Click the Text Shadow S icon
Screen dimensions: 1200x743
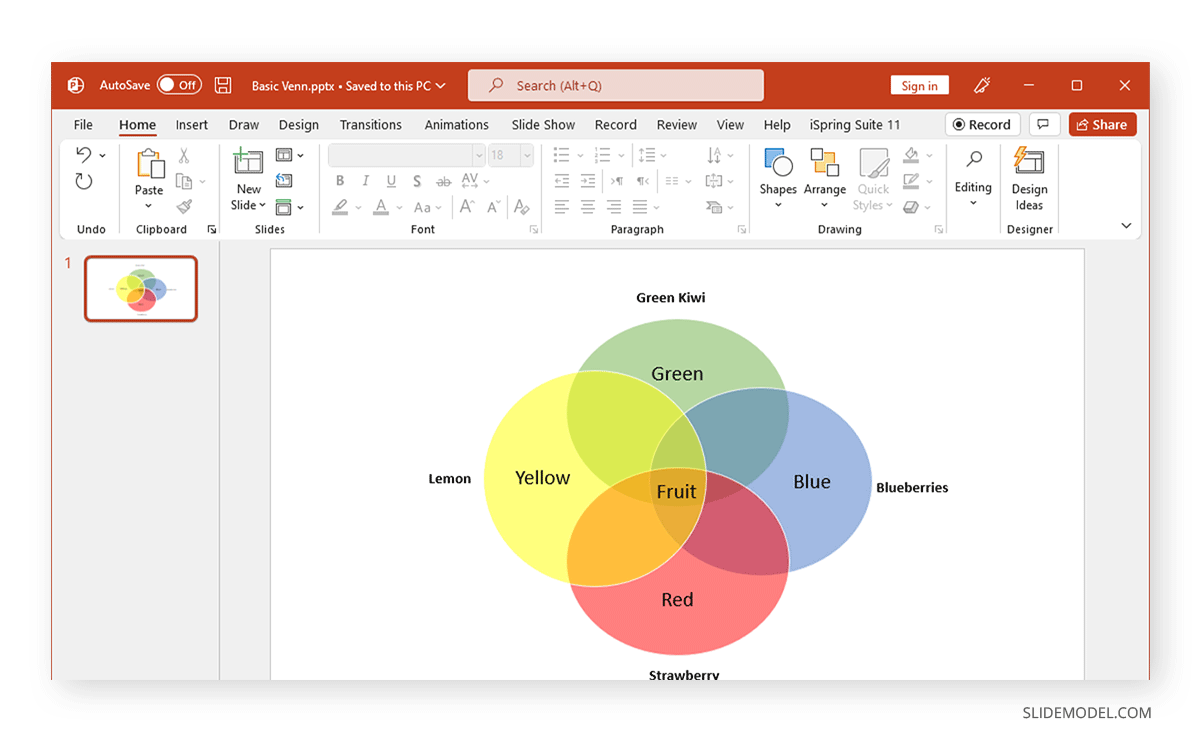417,181
